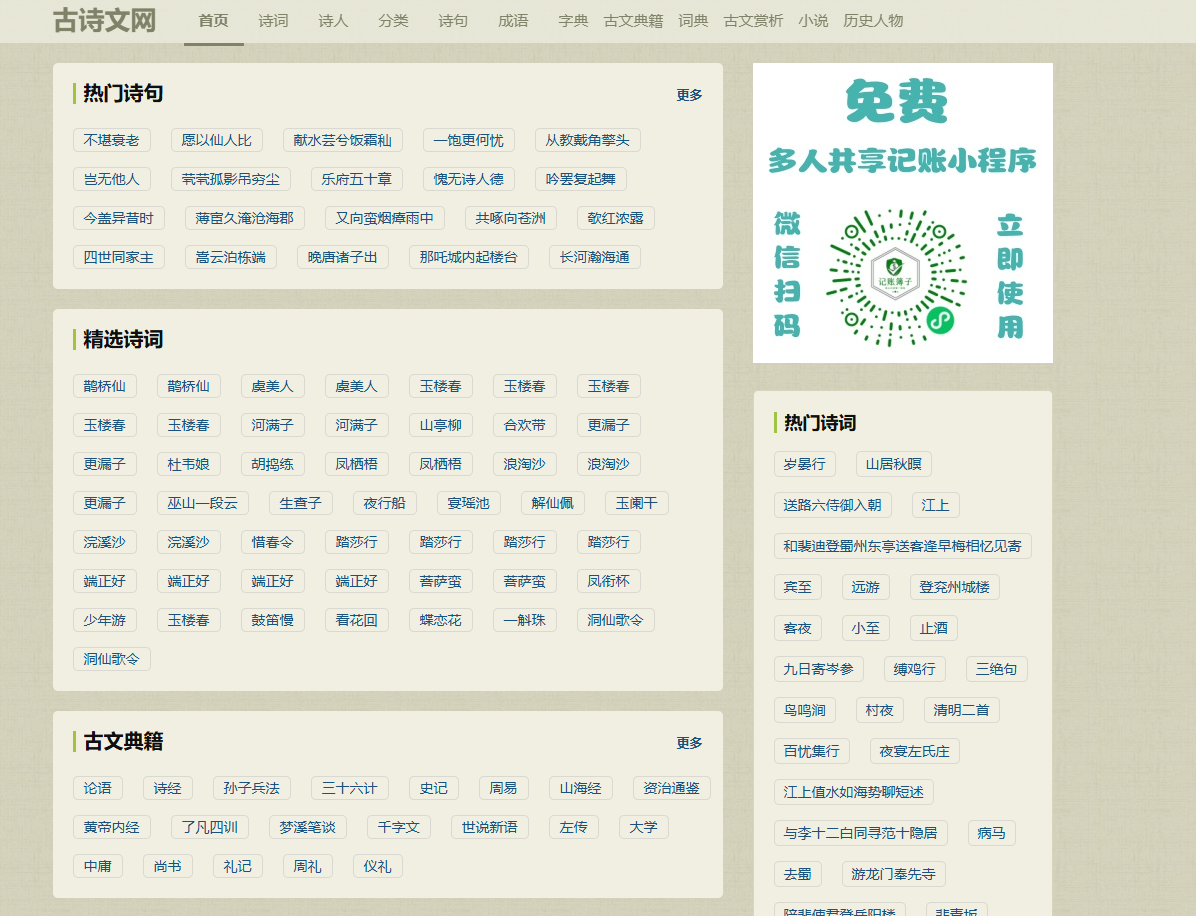Select the classic 仪礼

(x=378, y=866)
